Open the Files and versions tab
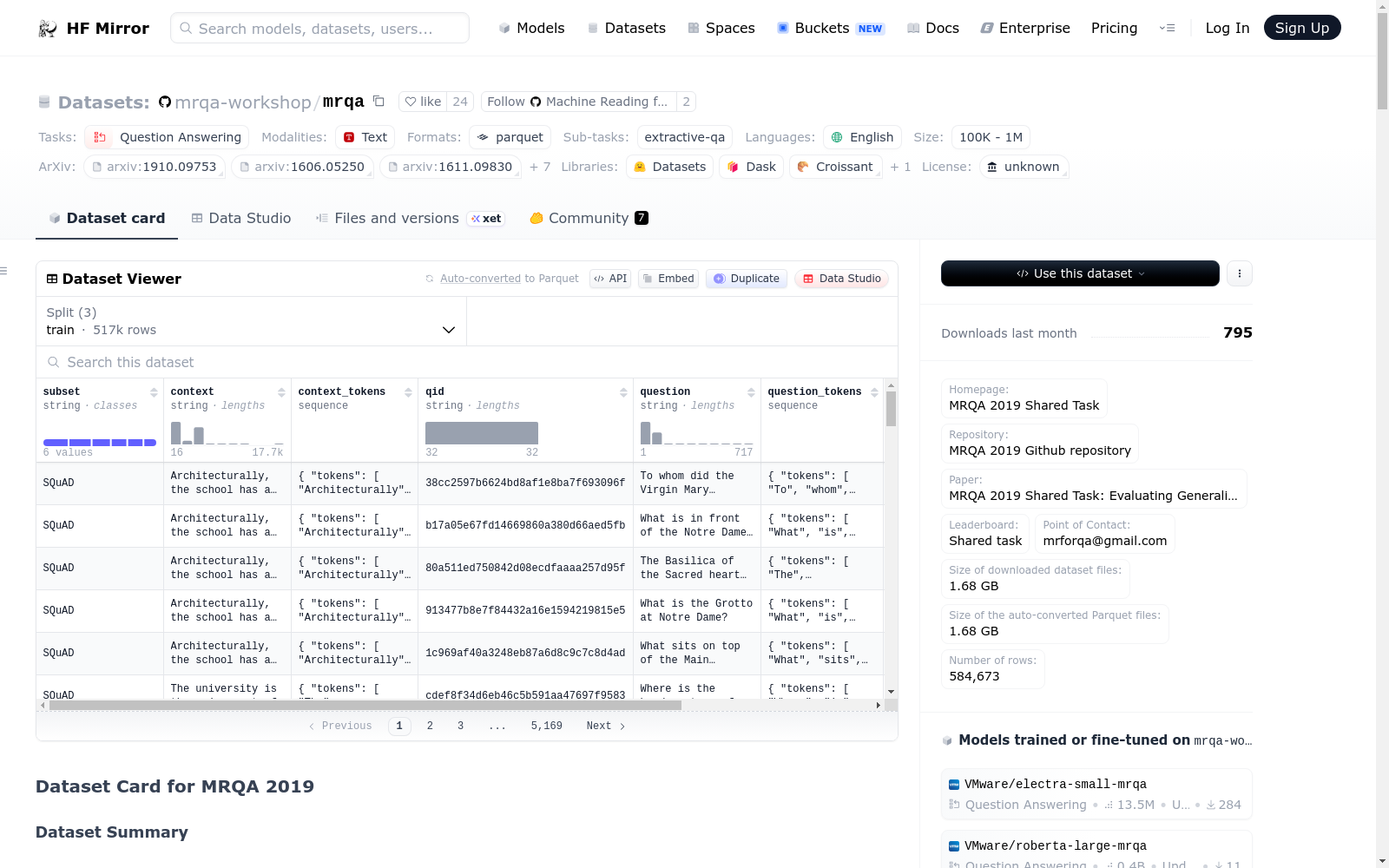 (410, 219)
